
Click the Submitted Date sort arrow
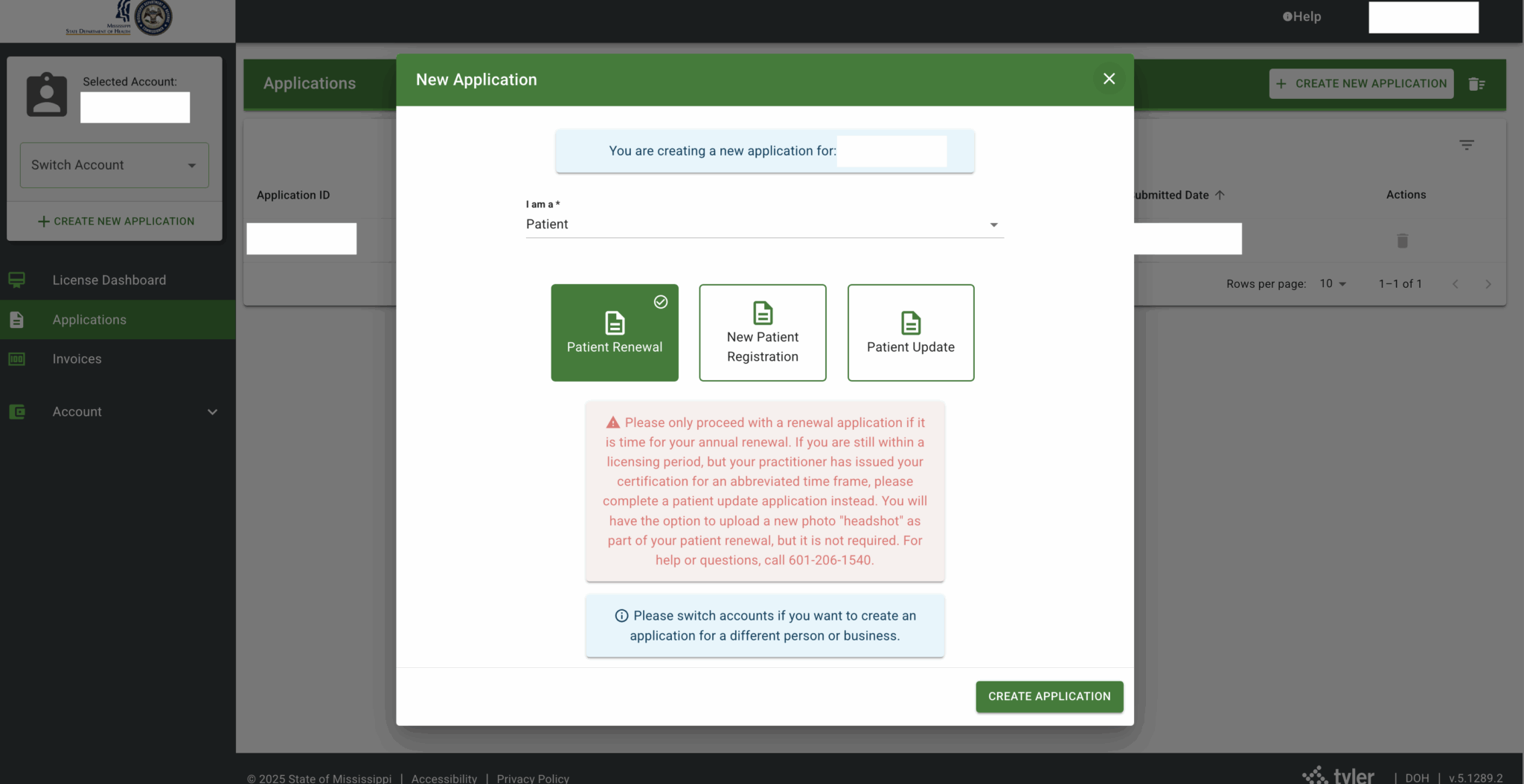pos(1220,195)
